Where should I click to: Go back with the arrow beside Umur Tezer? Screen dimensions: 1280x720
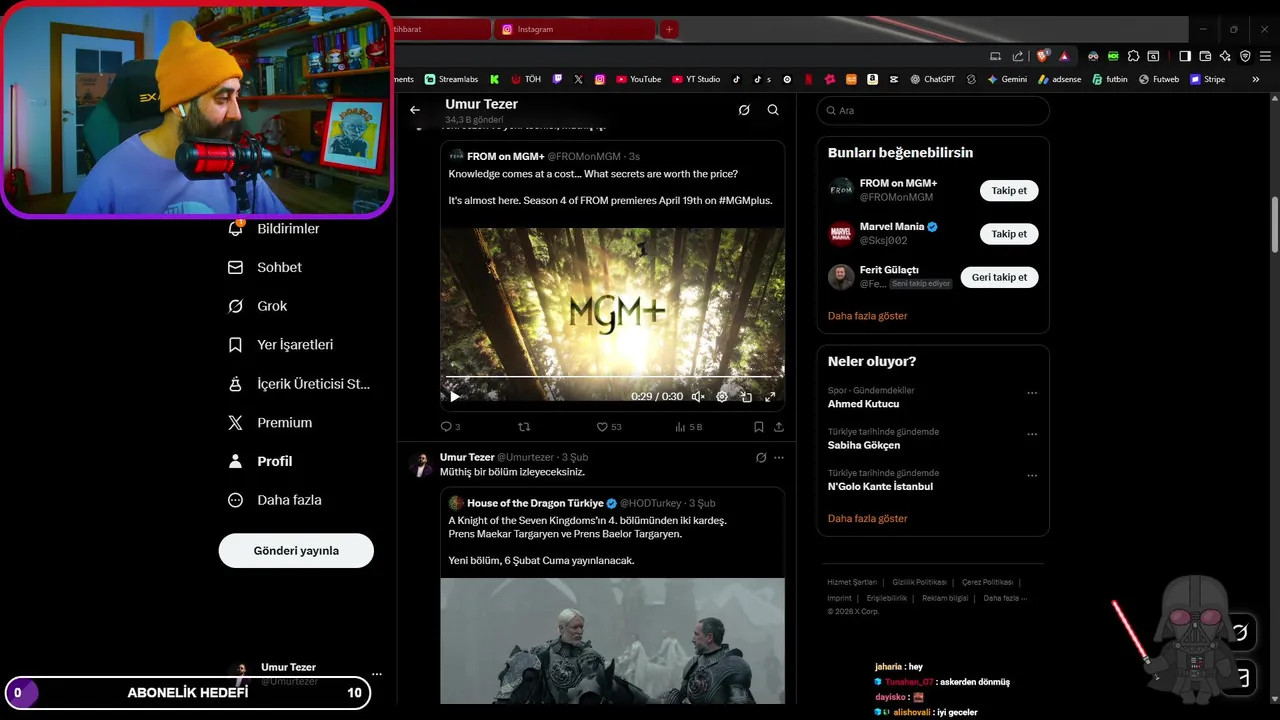[415, 110]
